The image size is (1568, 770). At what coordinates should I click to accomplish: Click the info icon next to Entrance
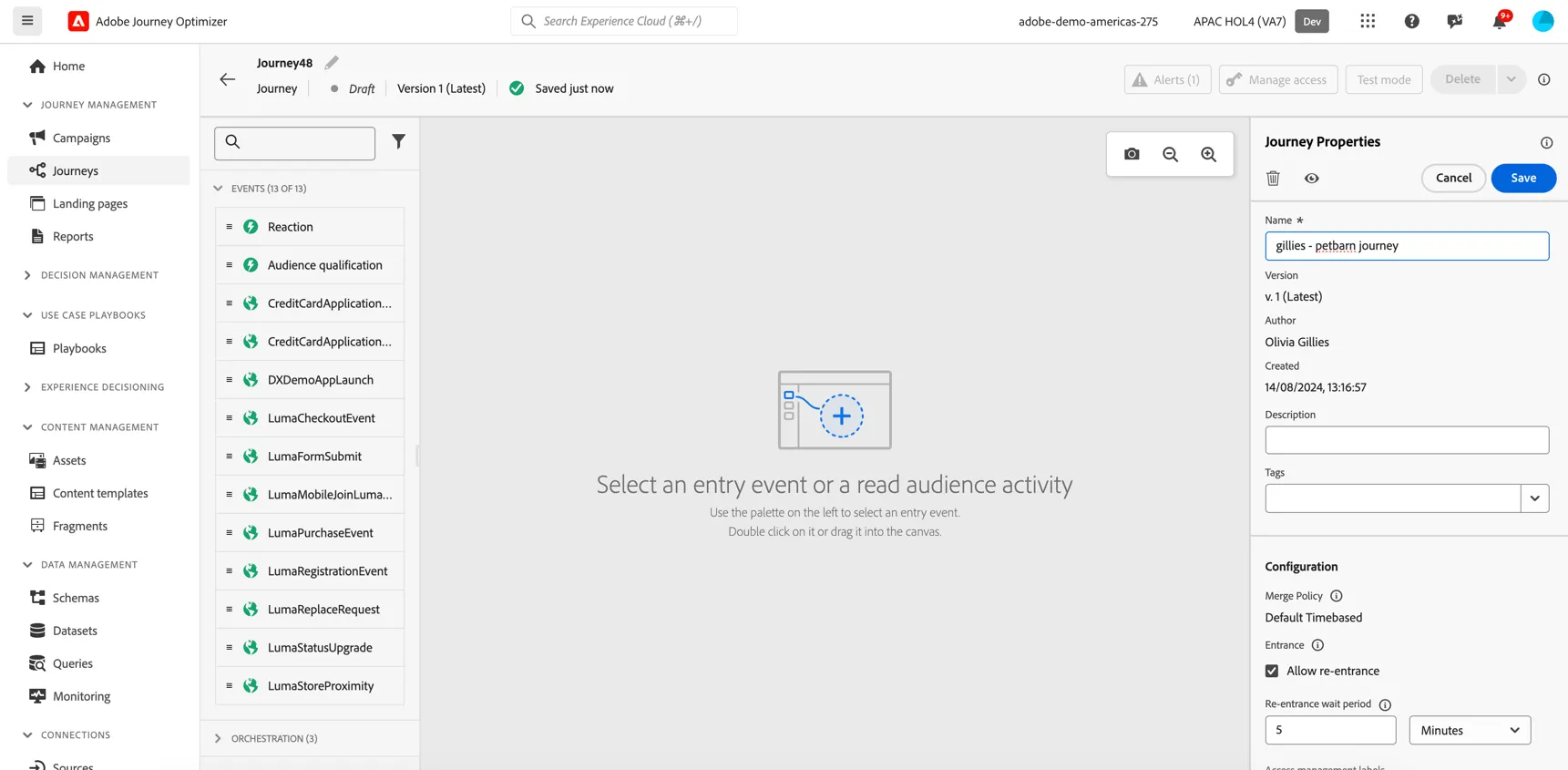coord(1317,645)
